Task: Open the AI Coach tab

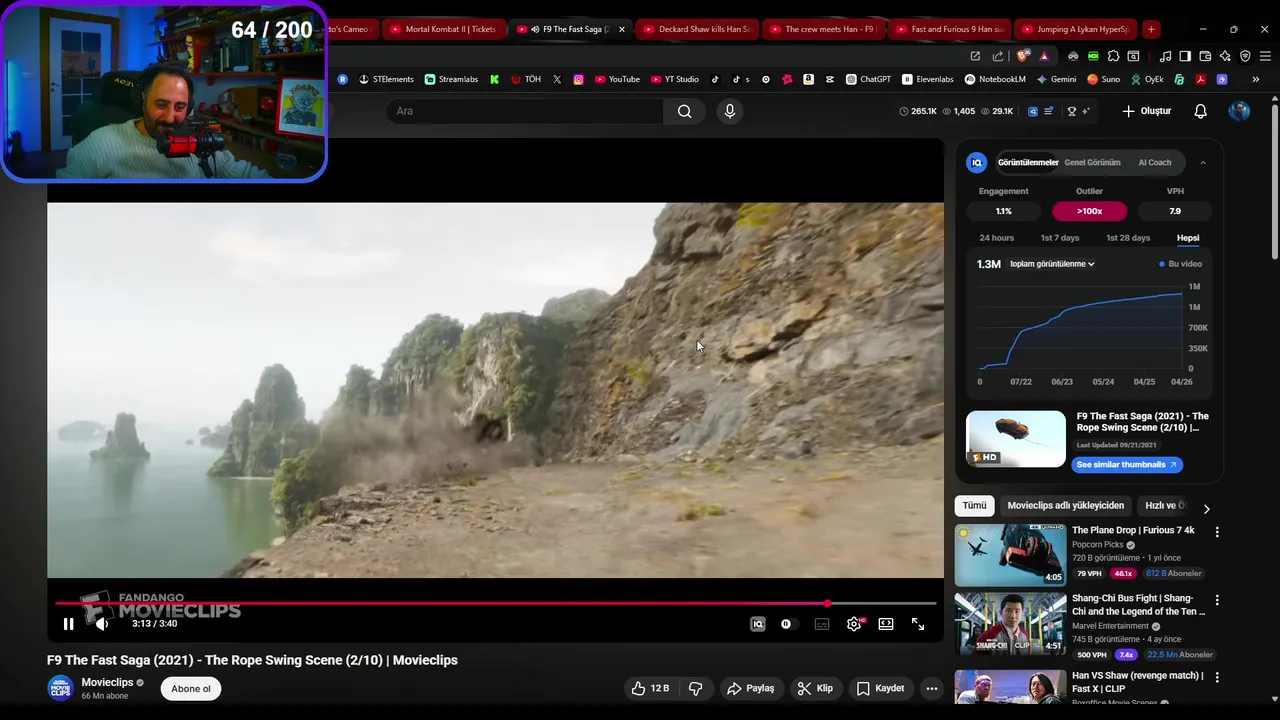Action: 1155,162
